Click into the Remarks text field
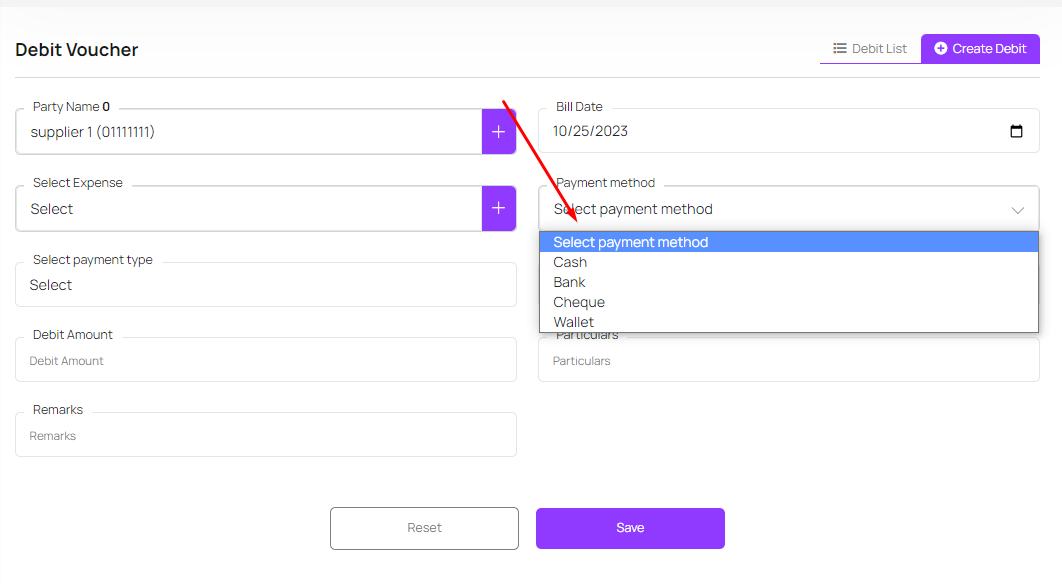 (x=265, y=436)
